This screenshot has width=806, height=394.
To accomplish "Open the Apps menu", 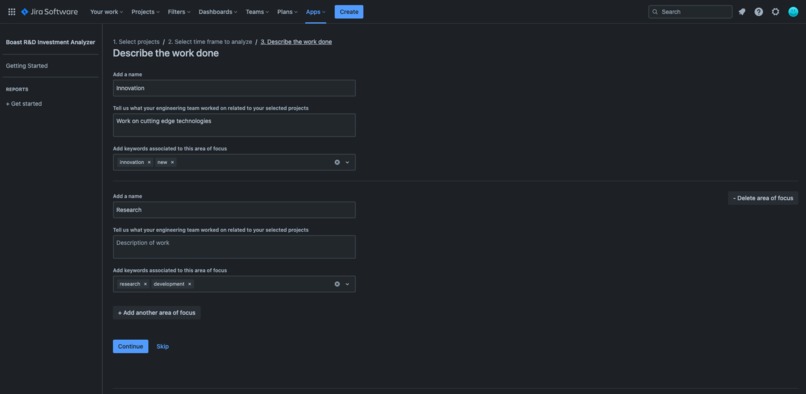I will (316, 12).
